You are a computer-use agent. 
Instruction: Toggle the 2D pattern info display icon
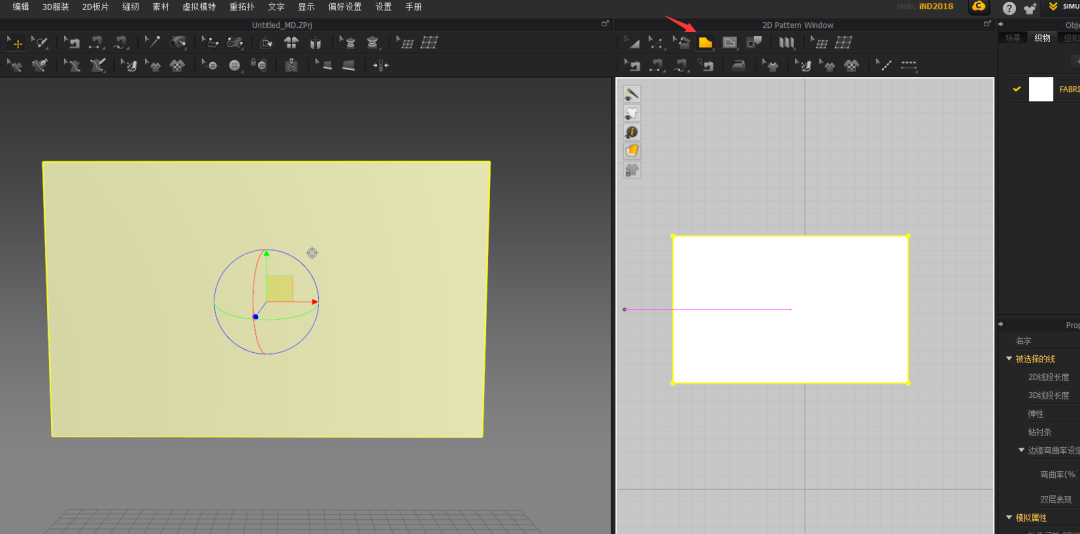pos(632,132)
